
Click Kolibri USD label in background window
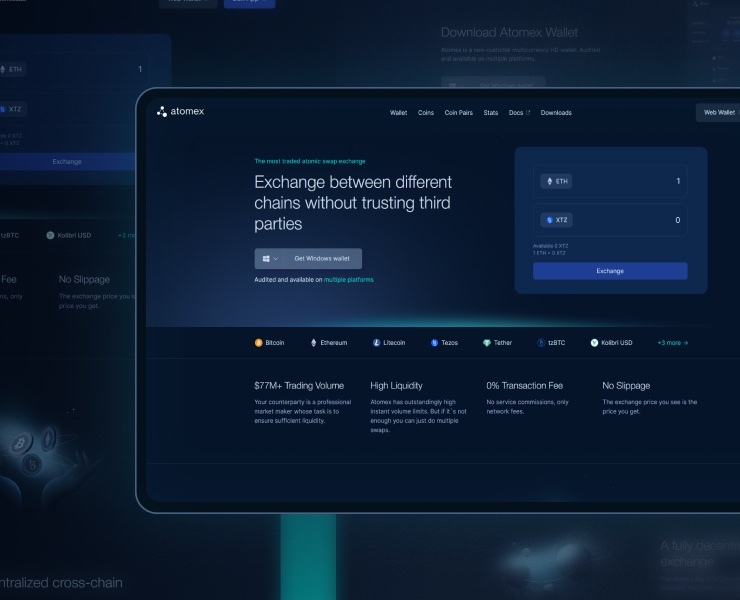pos(74,235)
